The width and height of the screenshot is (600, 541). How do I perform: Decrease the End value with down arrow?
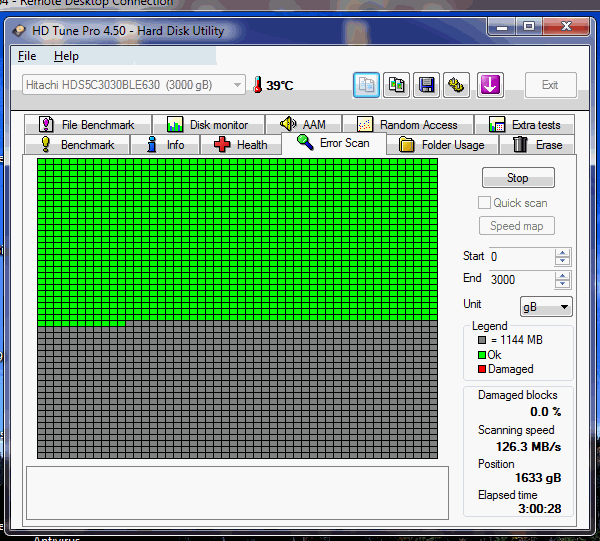pos(562,284)
